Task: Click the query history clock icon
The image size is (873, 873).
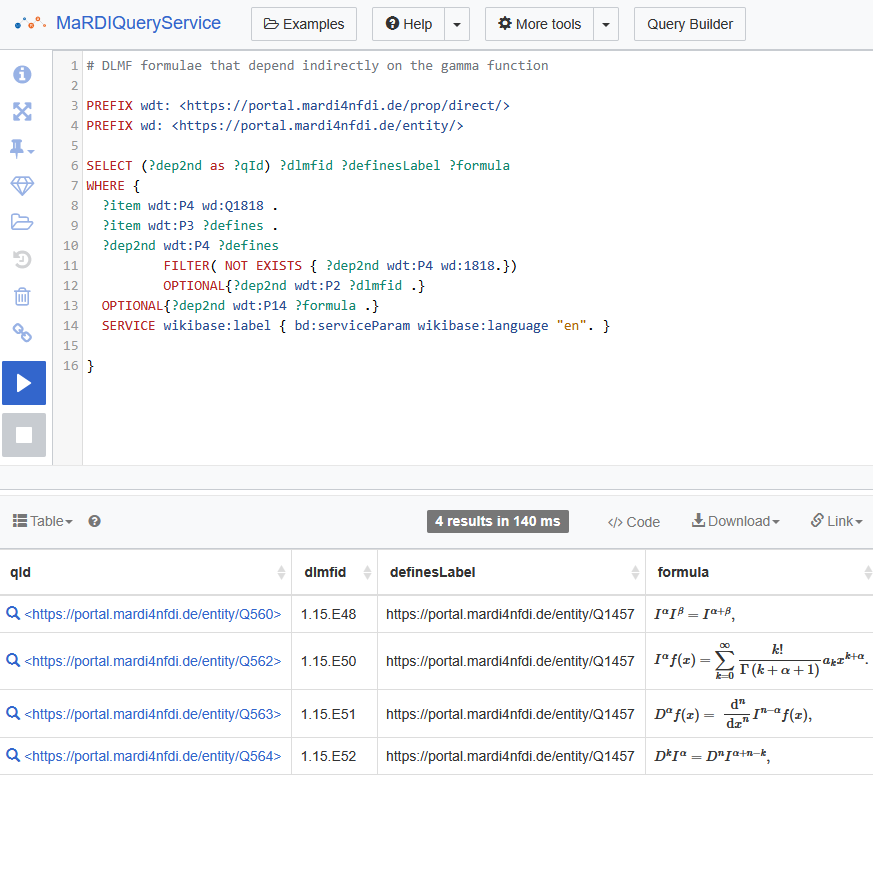Action: (x=22, y=259)
